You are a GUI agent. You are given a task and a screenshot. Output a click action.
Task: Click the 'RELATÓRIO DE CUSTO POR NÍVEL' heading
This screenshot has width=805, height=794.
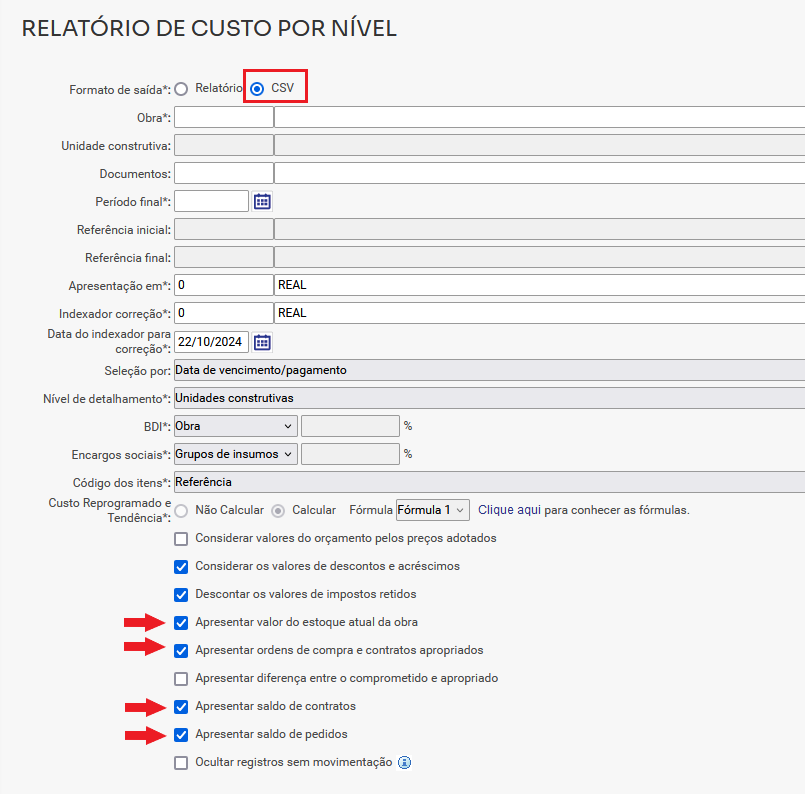click(209, 28)
